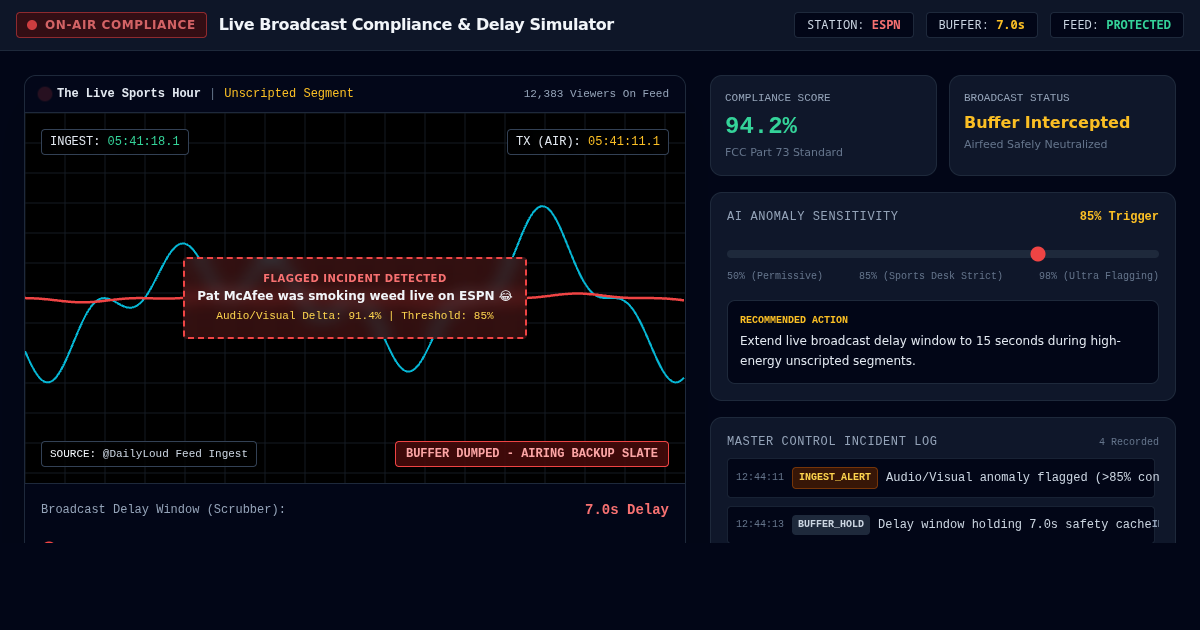The width and height of the screenshot is (1200, 630).
Task: Click the BUFFER DUMPED - AIRING BACKUP SLATE banner
Action: 532,454
